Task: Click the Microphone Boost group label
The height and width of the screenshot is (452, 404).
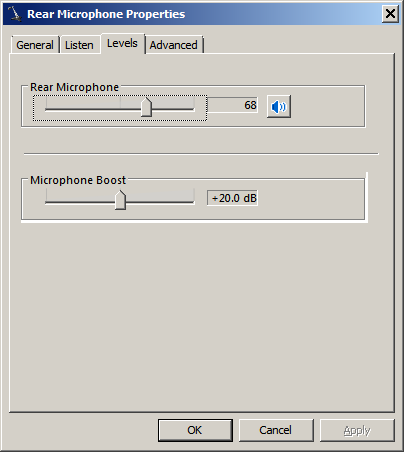Action: pyautogui.click(x=78, y=180)
